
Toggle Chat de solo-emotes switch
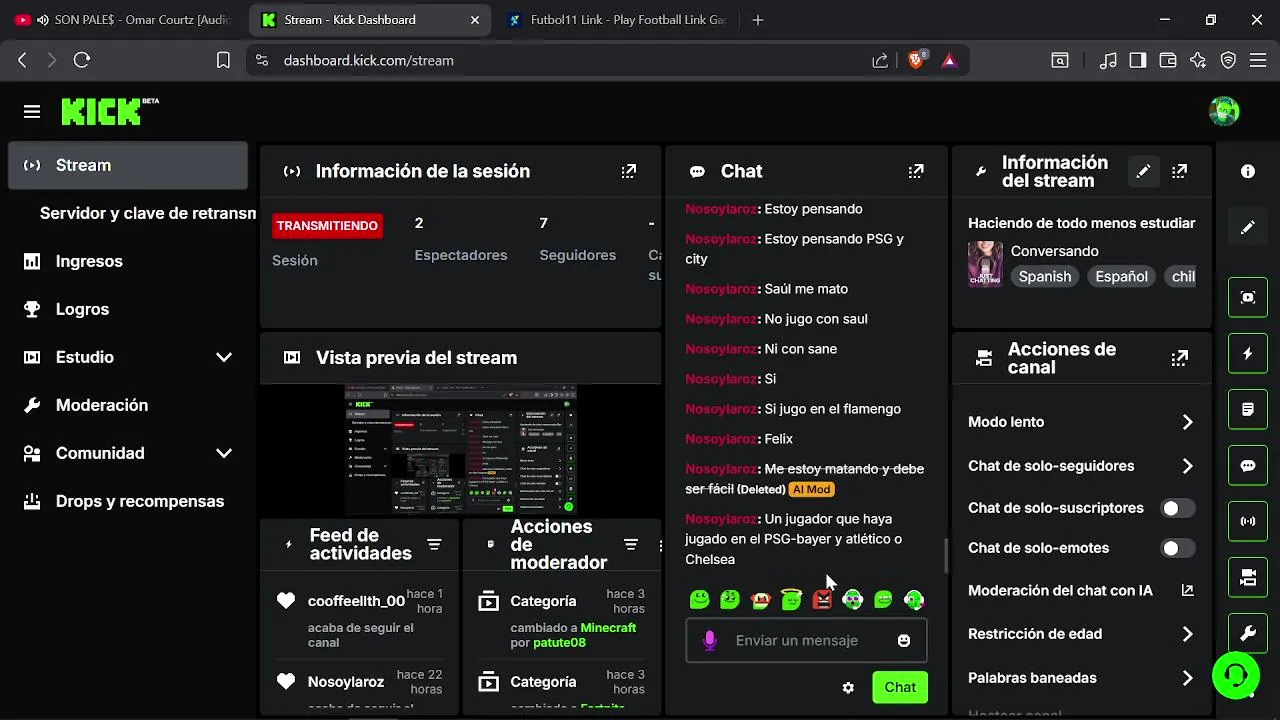point(1177,548)
